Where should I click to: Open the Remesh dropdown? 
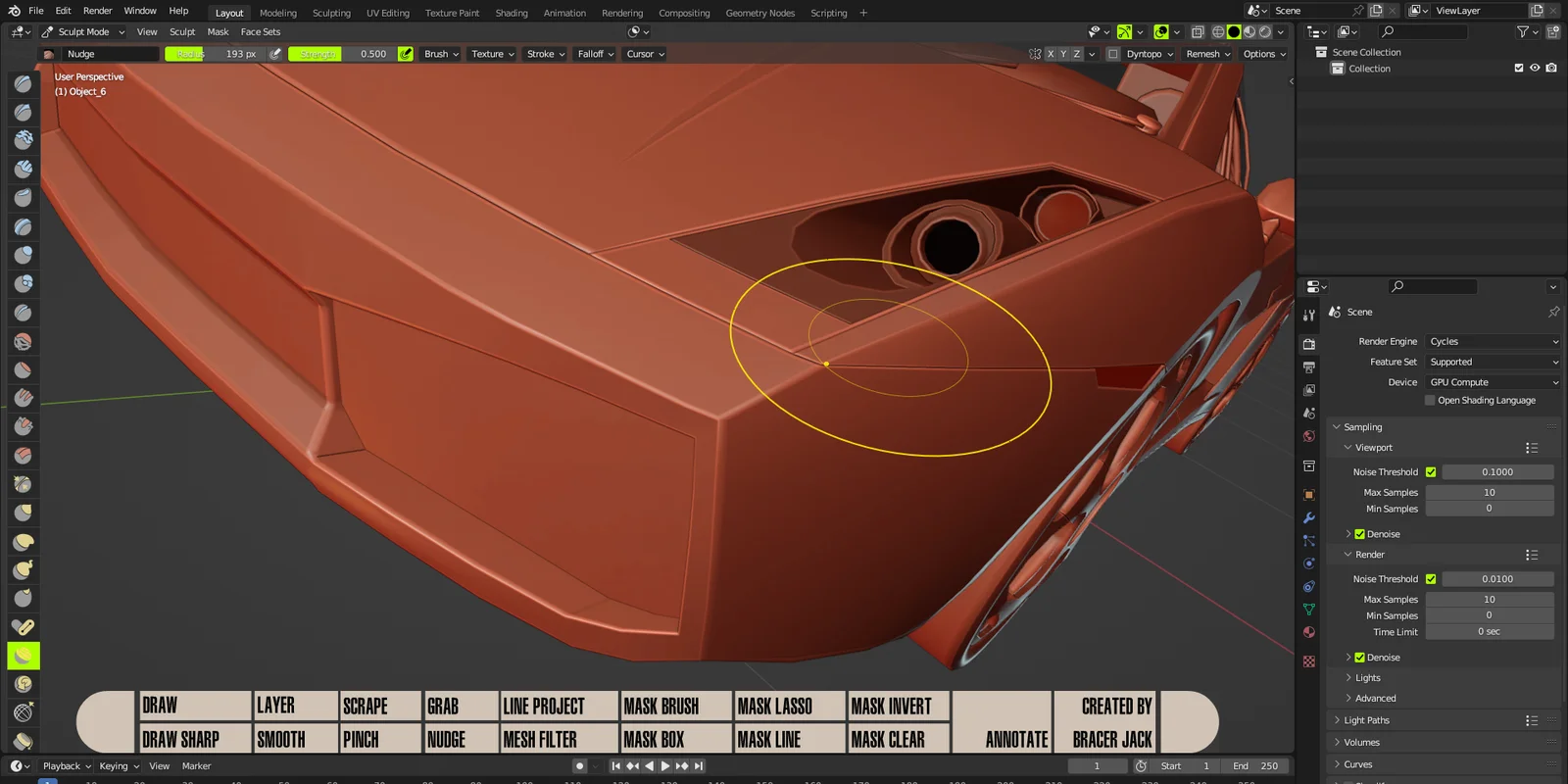point(1207,54)
